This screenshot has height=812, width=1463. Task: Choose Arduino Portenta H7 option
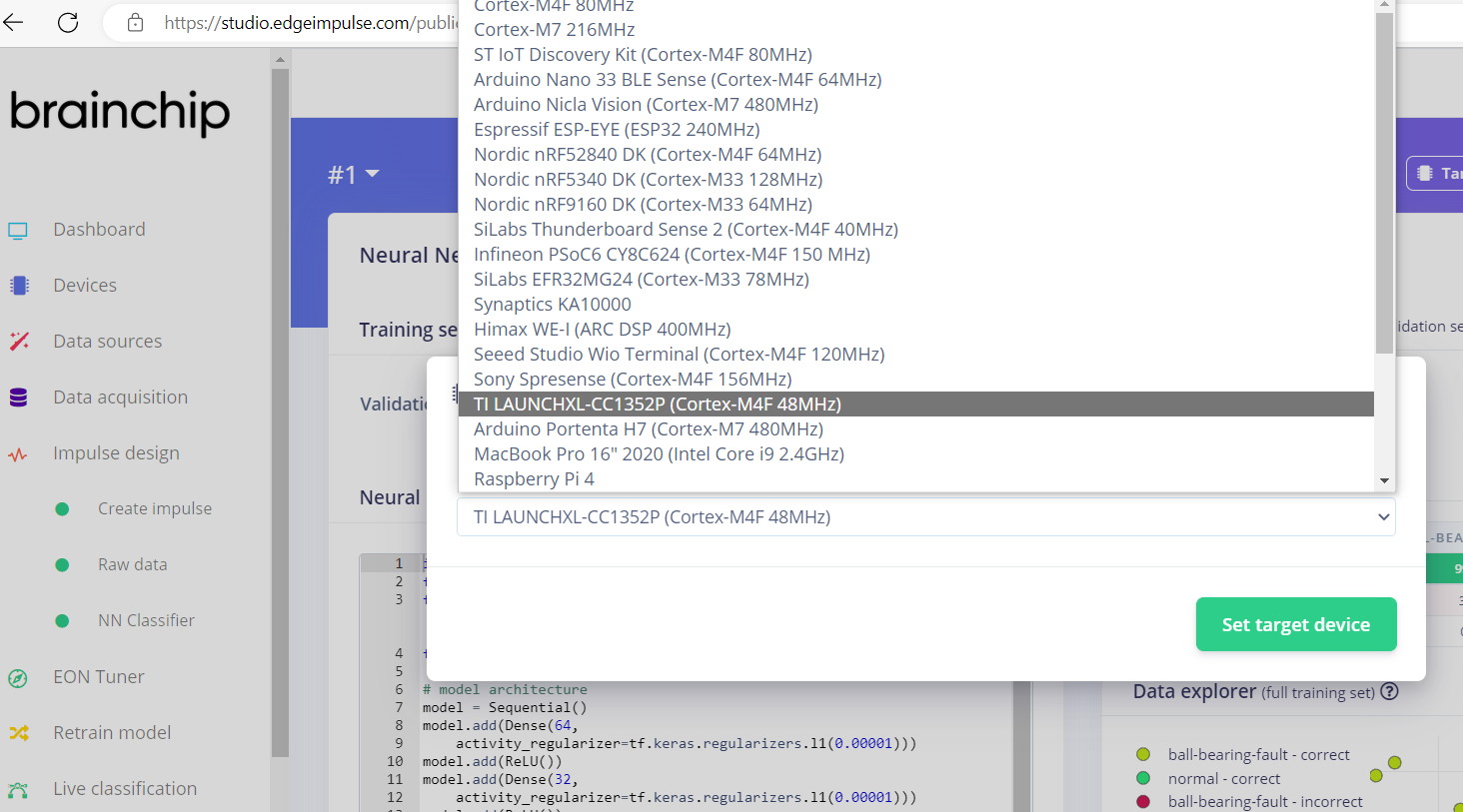[x=916, y=429]
